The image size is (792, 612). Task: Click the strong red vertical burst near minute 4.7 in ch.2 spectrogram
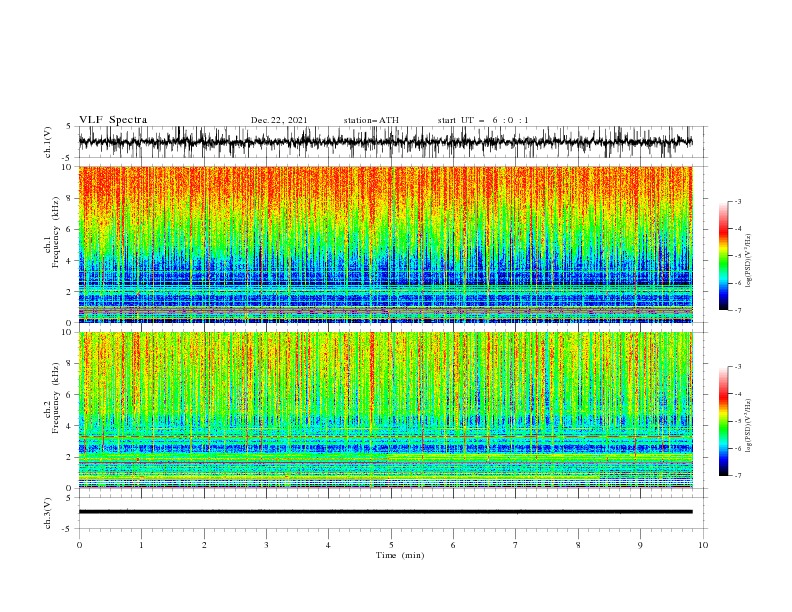tap(372, 379)
